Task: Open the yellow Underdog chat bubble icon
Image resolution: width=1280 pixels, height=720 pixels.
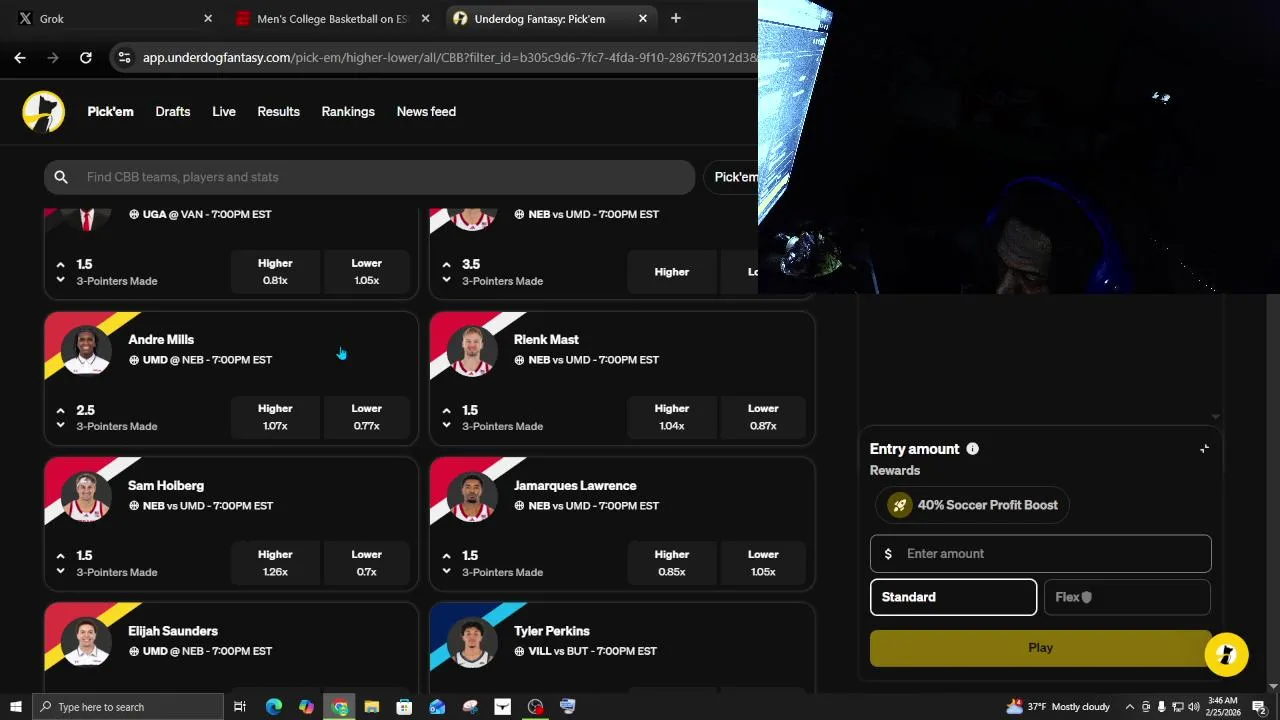Action: 1227,655
